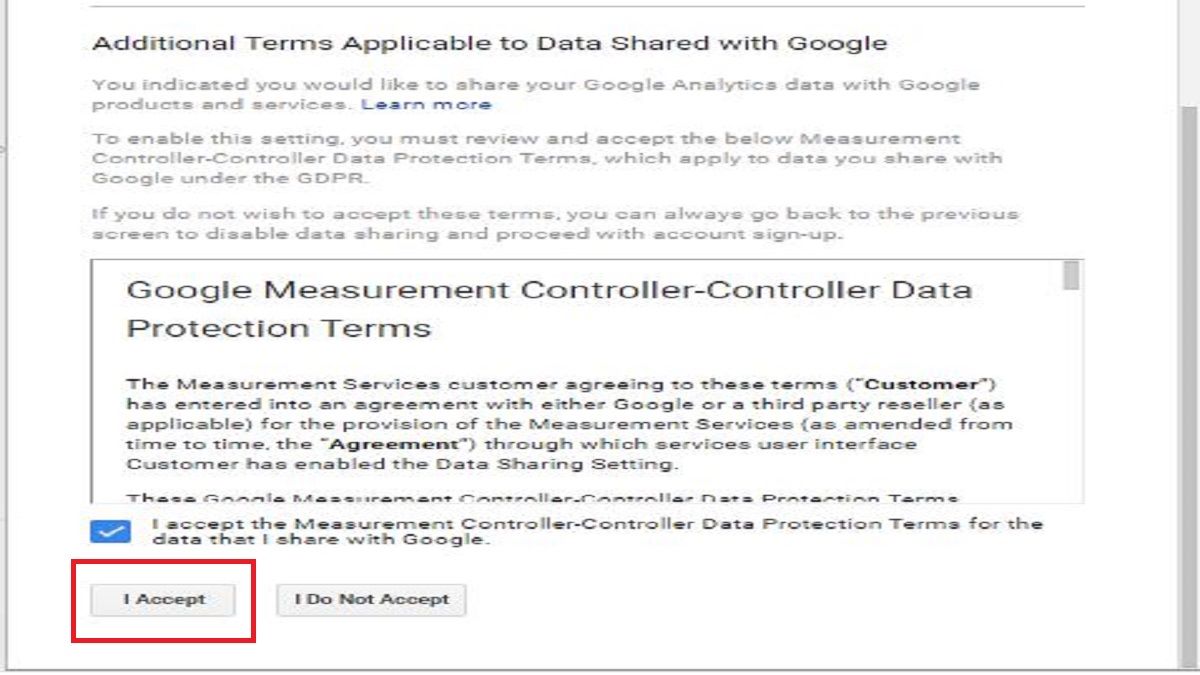
Task: Click the Additional Terms Applicable heading
Action: pyautogui.click(x=489, y=44)
